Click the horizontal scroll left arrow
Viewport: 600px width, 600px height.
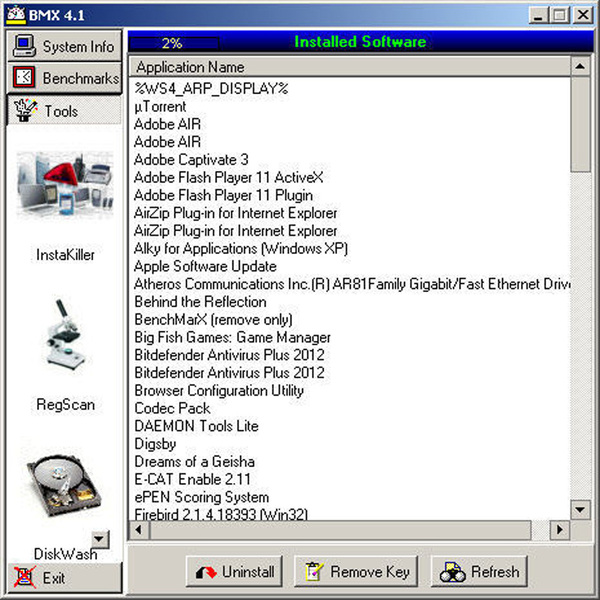pos(139,530)
